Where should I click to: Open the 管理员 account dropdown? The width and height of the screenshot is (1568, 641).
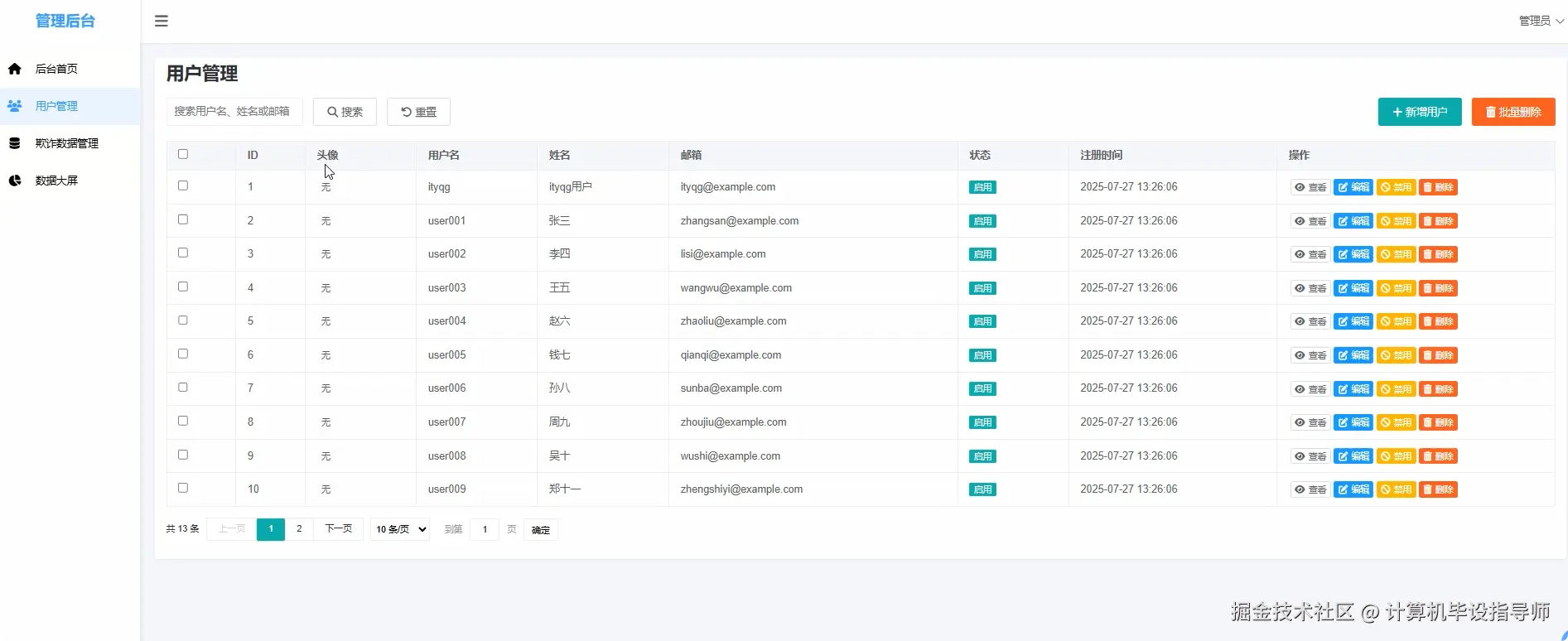click(x=1541, y=21)
